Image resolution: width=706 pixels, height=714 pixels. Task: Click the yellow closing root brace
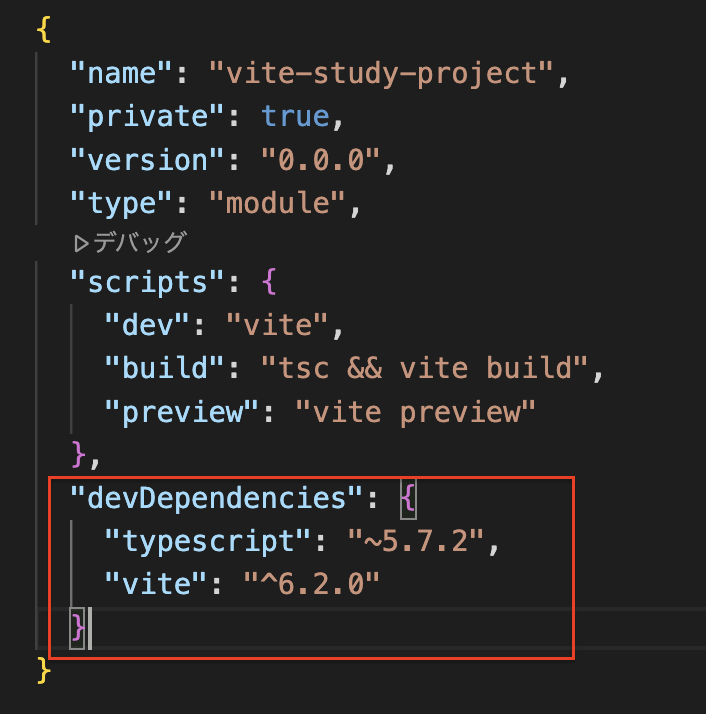tap(44, 670)
